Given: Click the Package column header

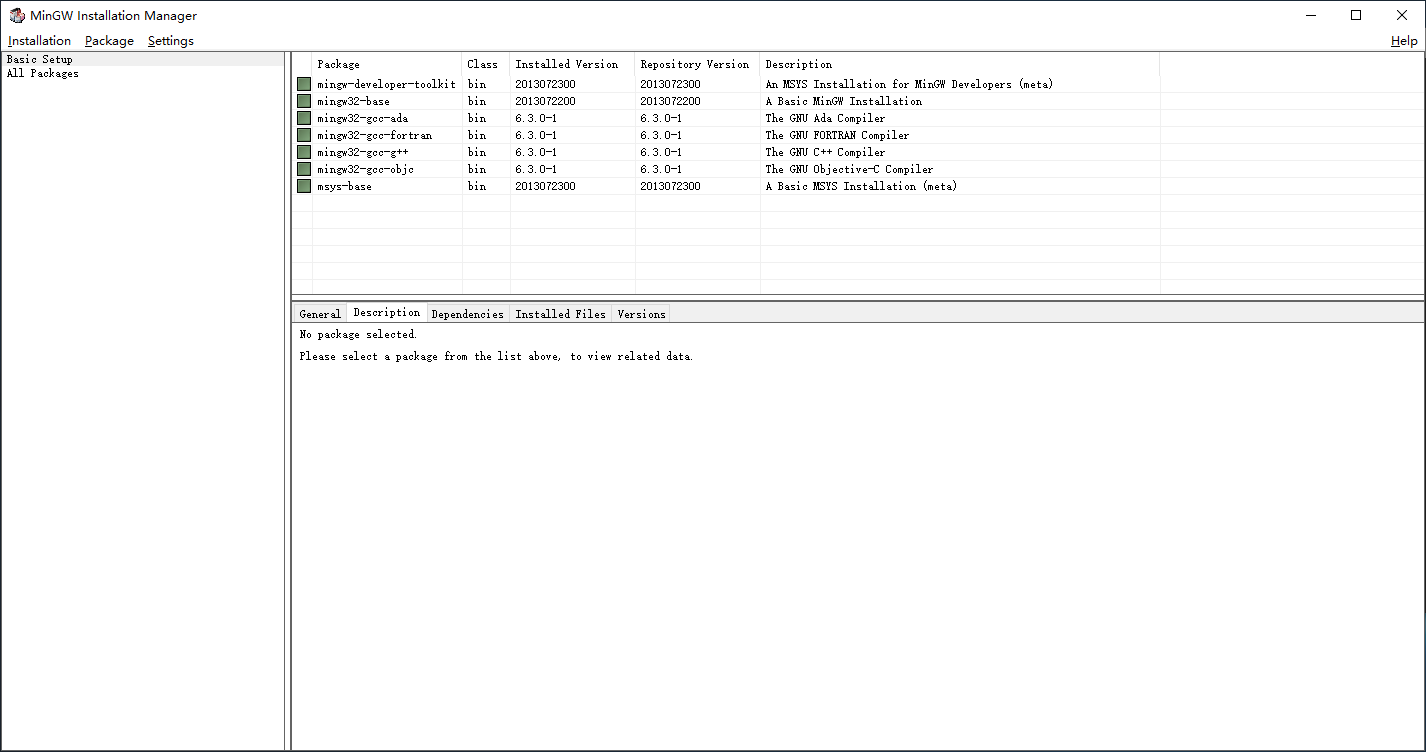Looking at the screenshot, I should (387, 64).
